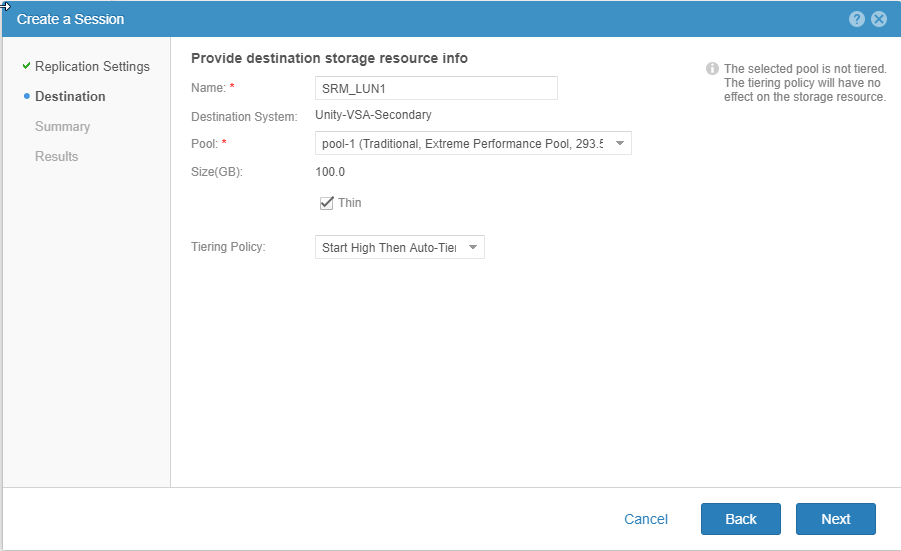
Task: Open the help icon in title bar
Action: point(857,19)
